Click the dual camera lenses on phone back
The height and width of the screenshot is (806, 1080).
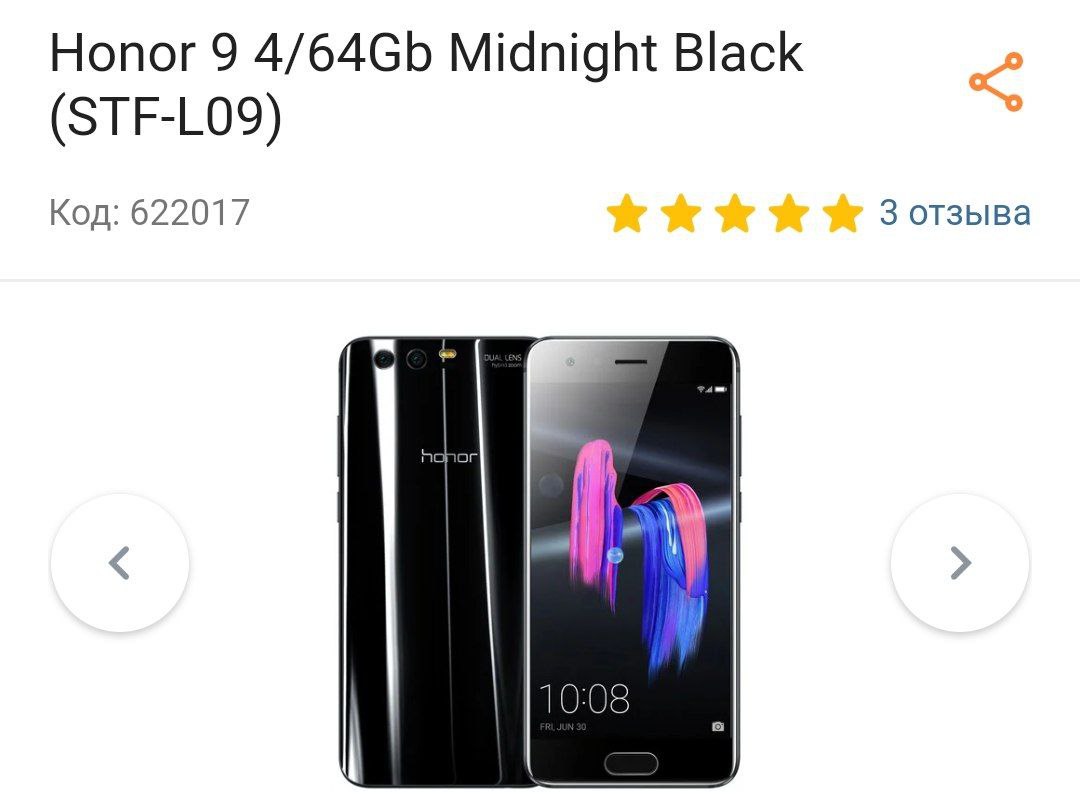click(401, 359)
